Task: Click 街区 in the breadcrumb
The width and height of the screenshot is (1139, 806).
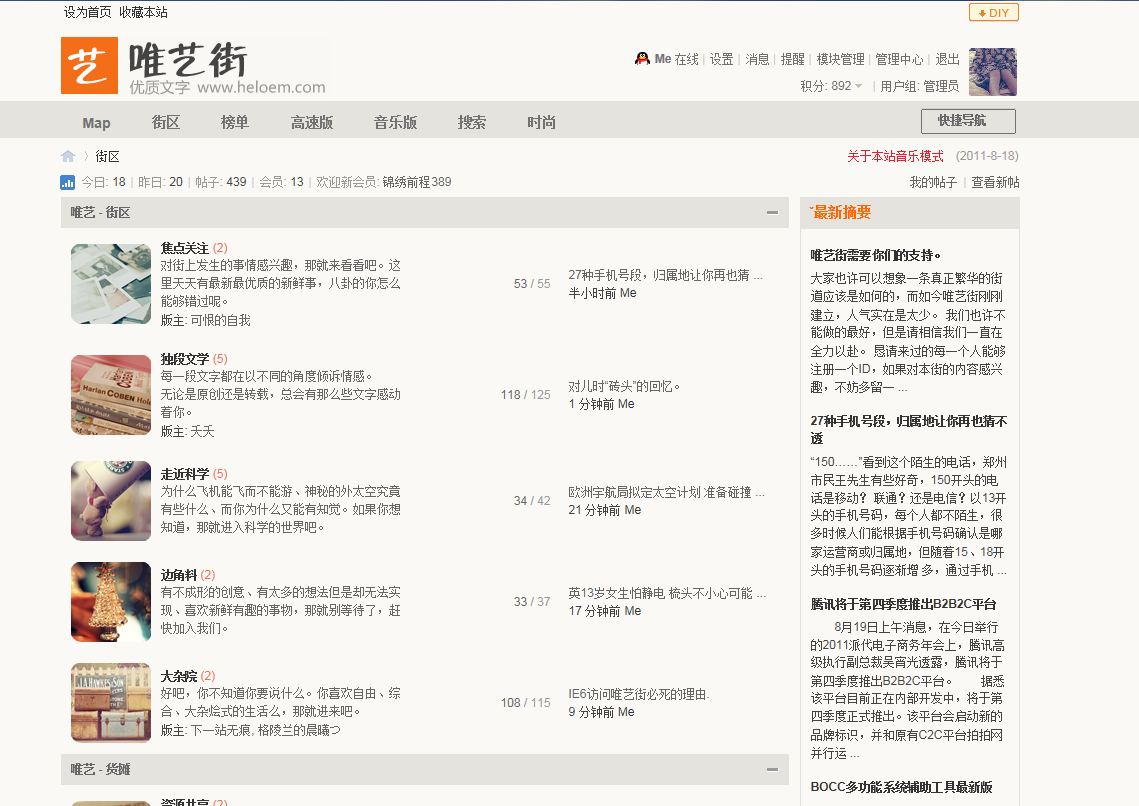Action: tap(108, 157)
